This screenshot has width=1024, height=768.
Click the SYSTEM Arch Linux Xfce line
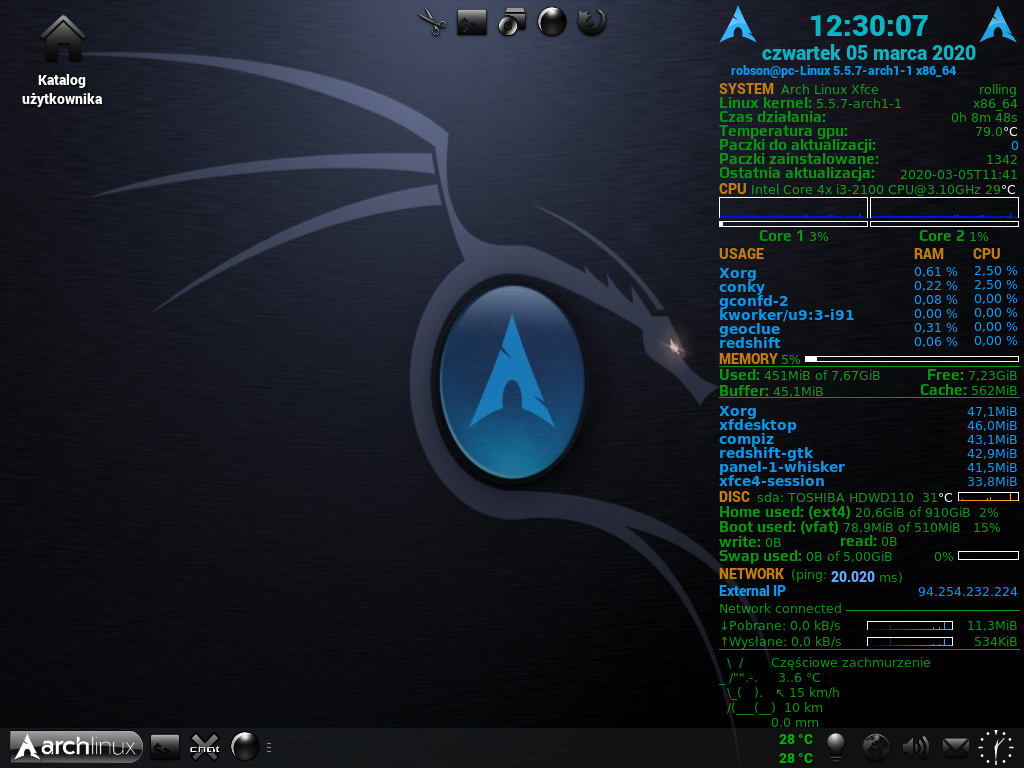868,89
